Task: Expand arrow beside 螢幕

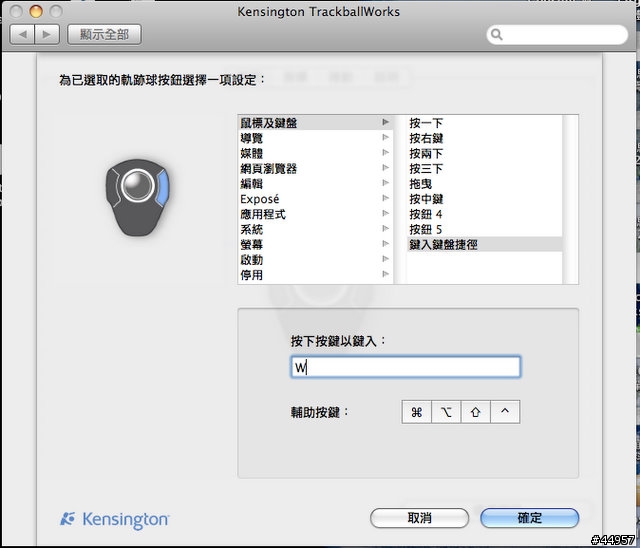Action: [x=385, y=244]
